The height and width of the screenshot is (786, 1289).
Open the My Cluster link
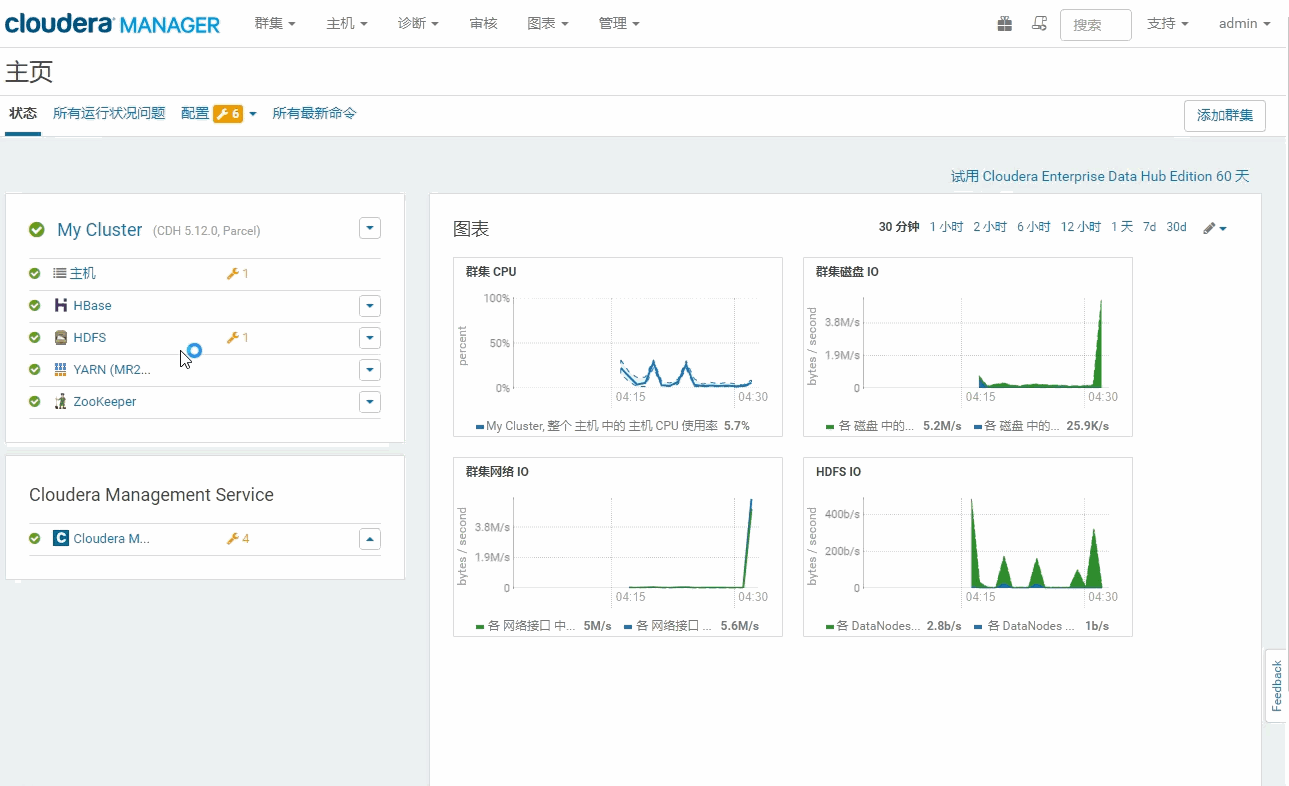pos(100,230)
